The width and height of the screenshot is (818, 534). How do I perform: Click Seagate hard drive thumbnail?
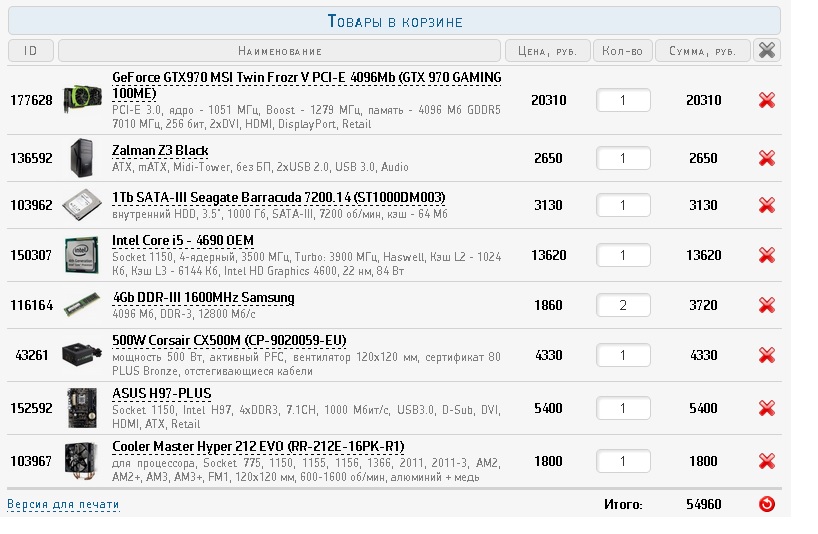click(x=82, y=205)
